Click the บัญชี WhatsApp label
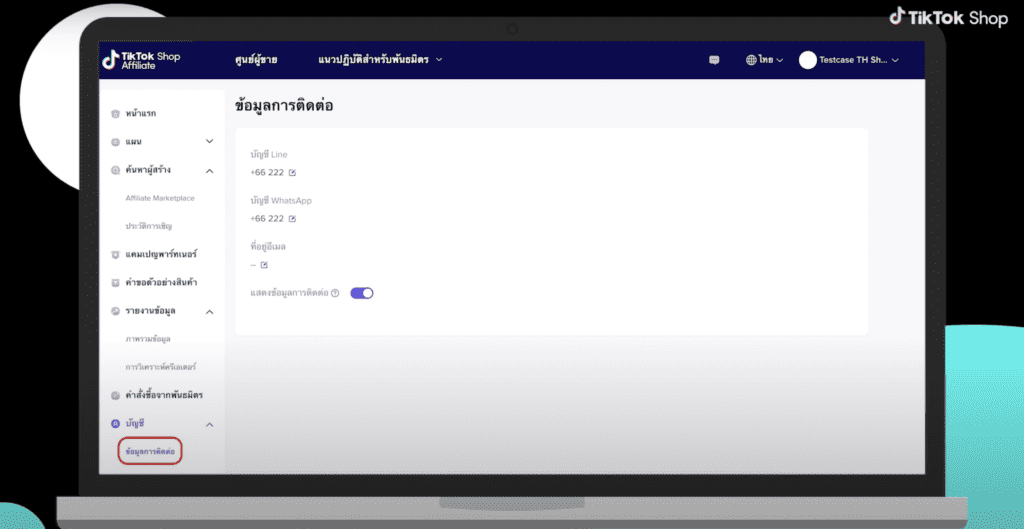The height and width of the screenshot is (529, 1024). [281, 200]
